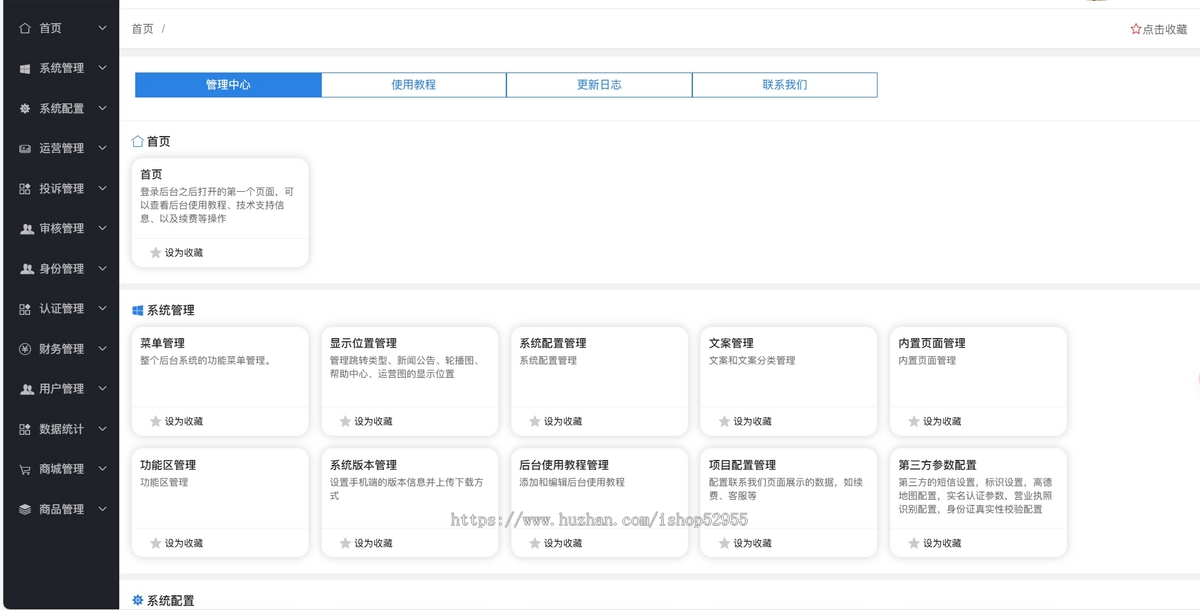This screenshot has width=1200, height=610.
Task: Expand the sidebar 数据统计 chevron
Action: [102, 429]
